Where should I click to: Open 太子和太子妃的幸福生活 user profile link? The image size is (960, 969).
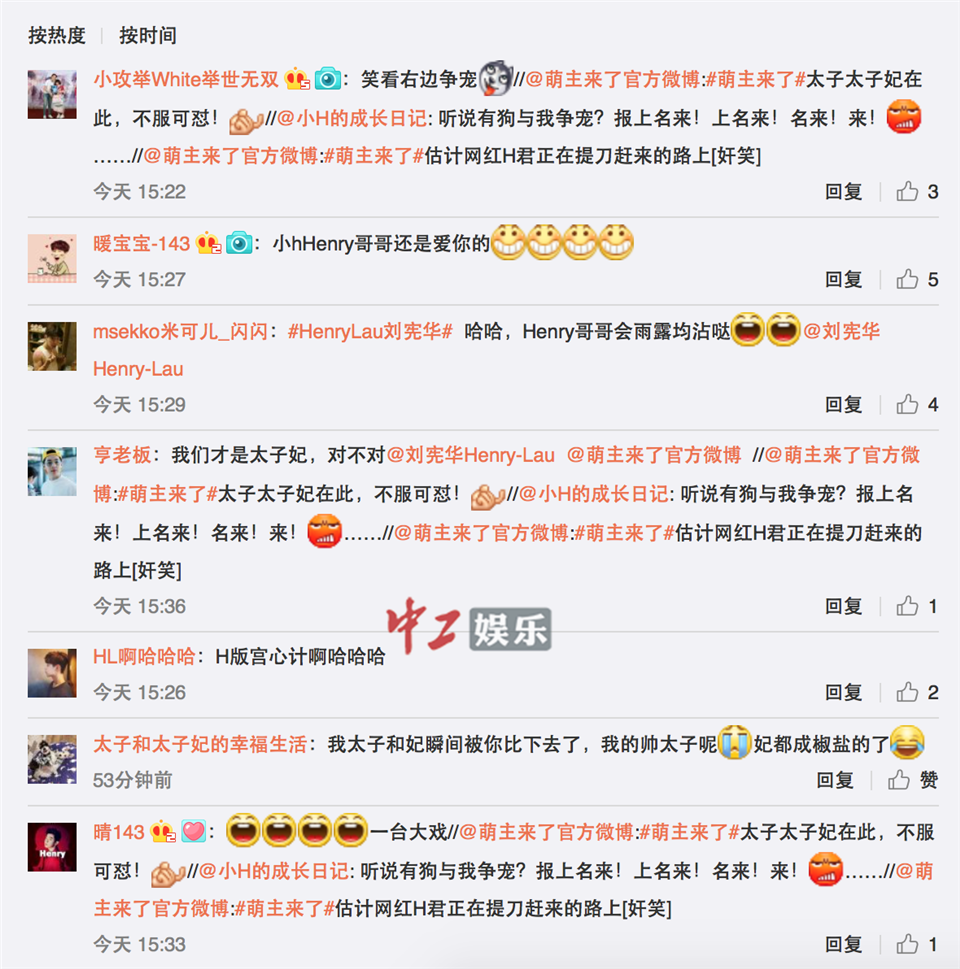(200, 744)
